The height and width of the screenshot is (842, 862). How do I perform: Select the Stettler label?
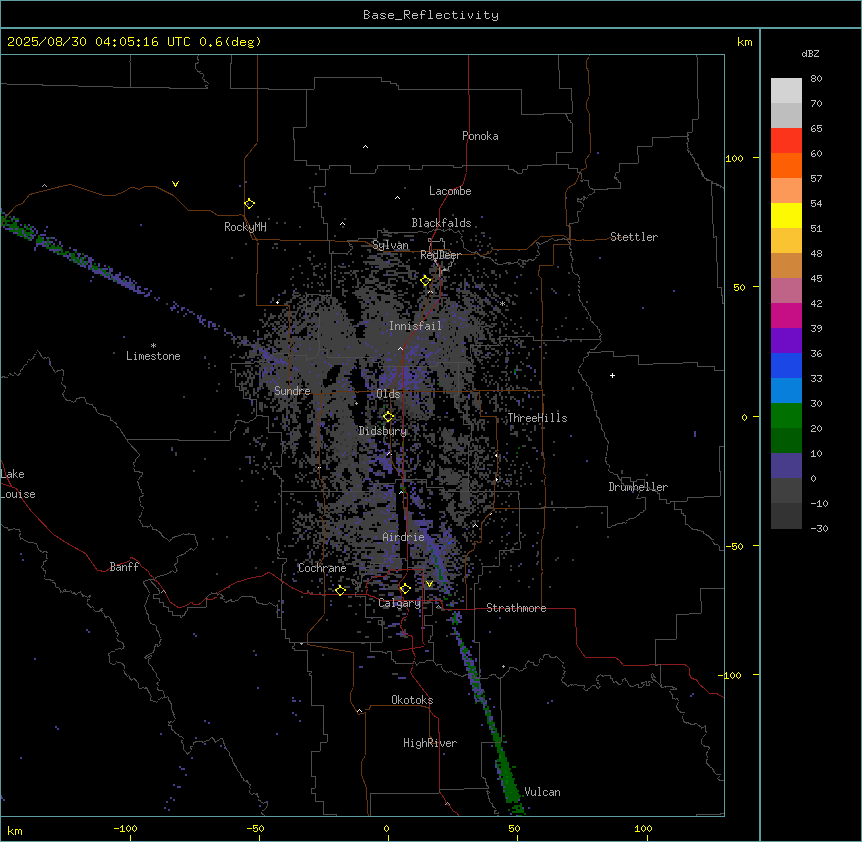[634, 237]
